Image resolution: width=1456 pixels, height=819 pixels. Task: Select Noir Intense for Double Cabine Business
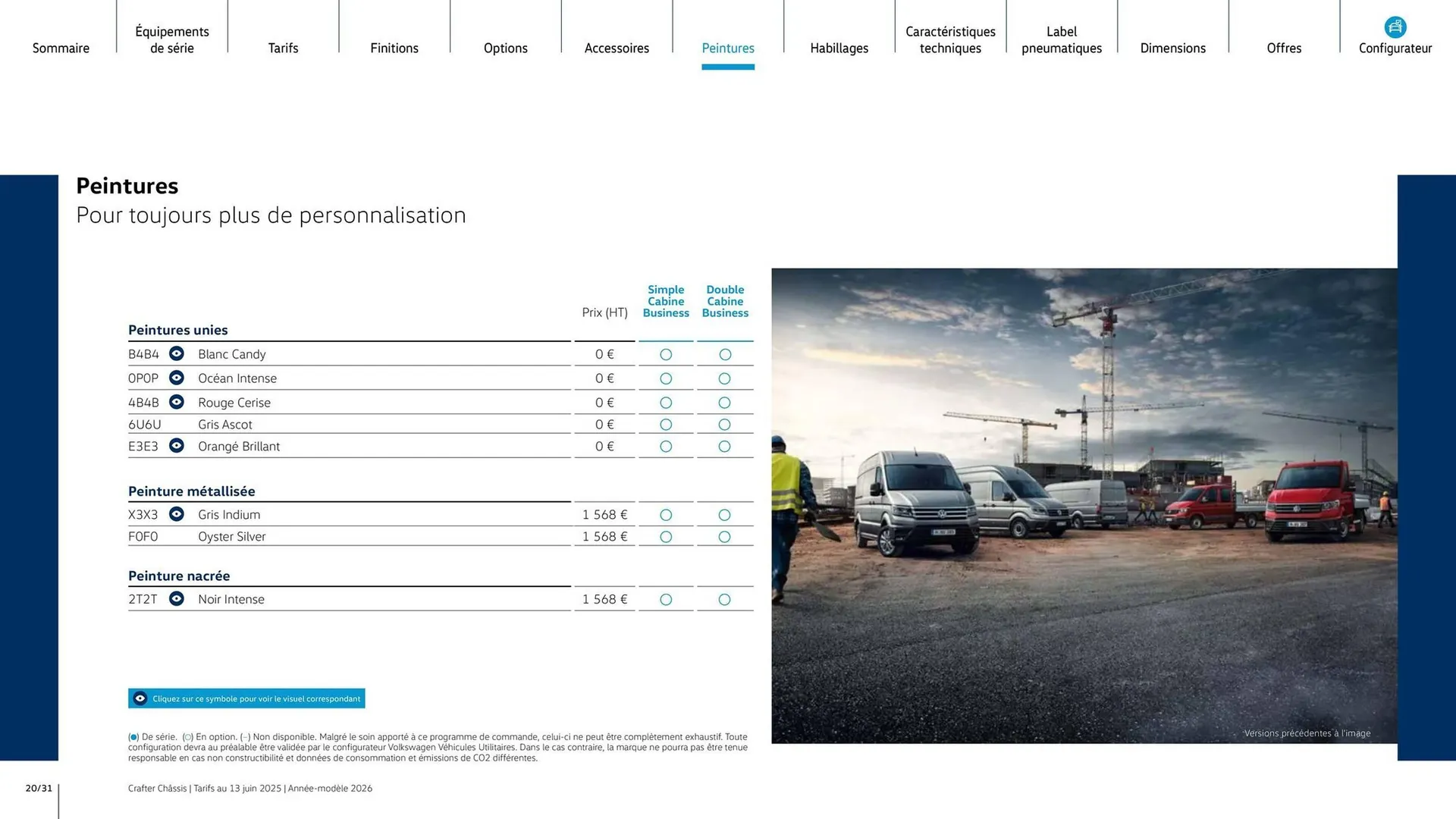coord(724,599)
